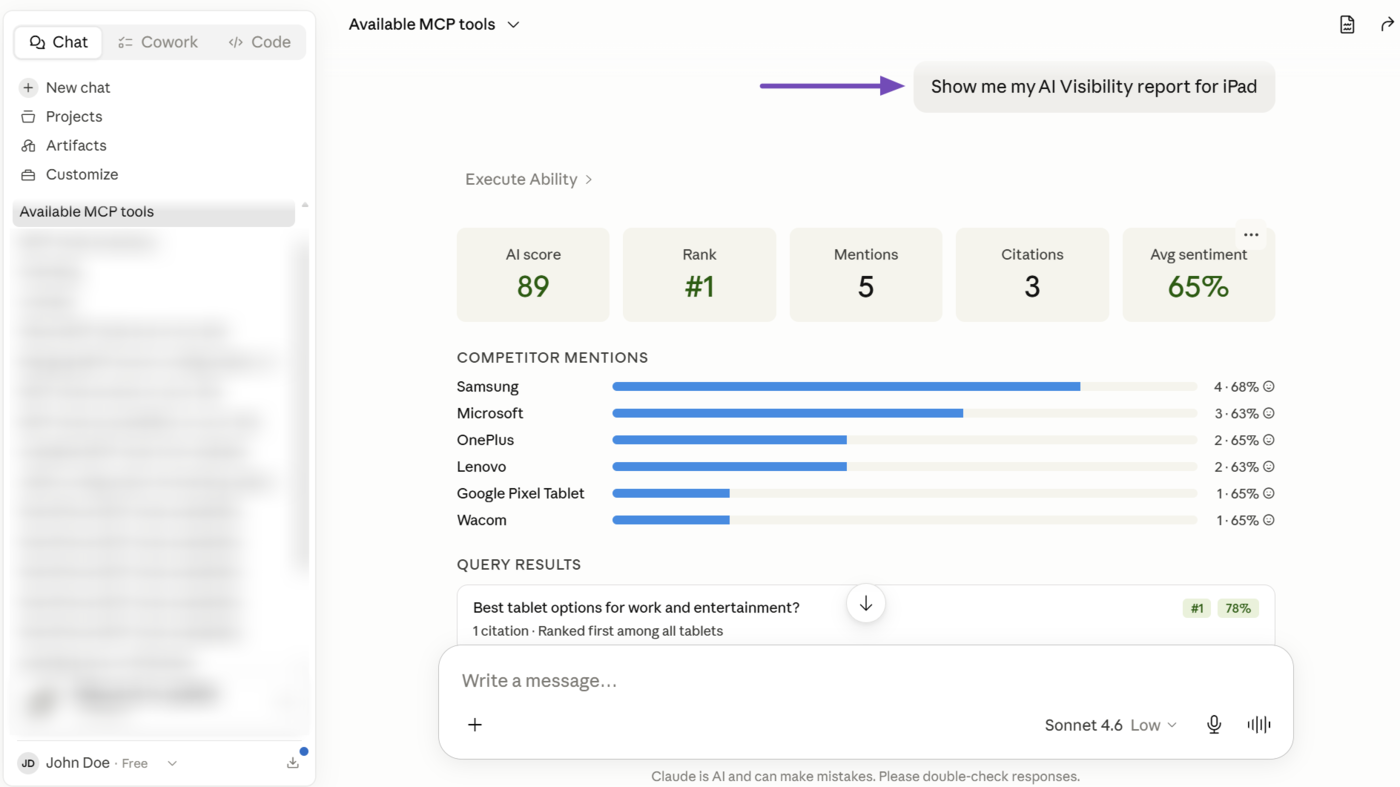Open the Best tablet options query result
Image resolution: width=1400 pixels, height=787 pixels.
(x=866, y=616)
